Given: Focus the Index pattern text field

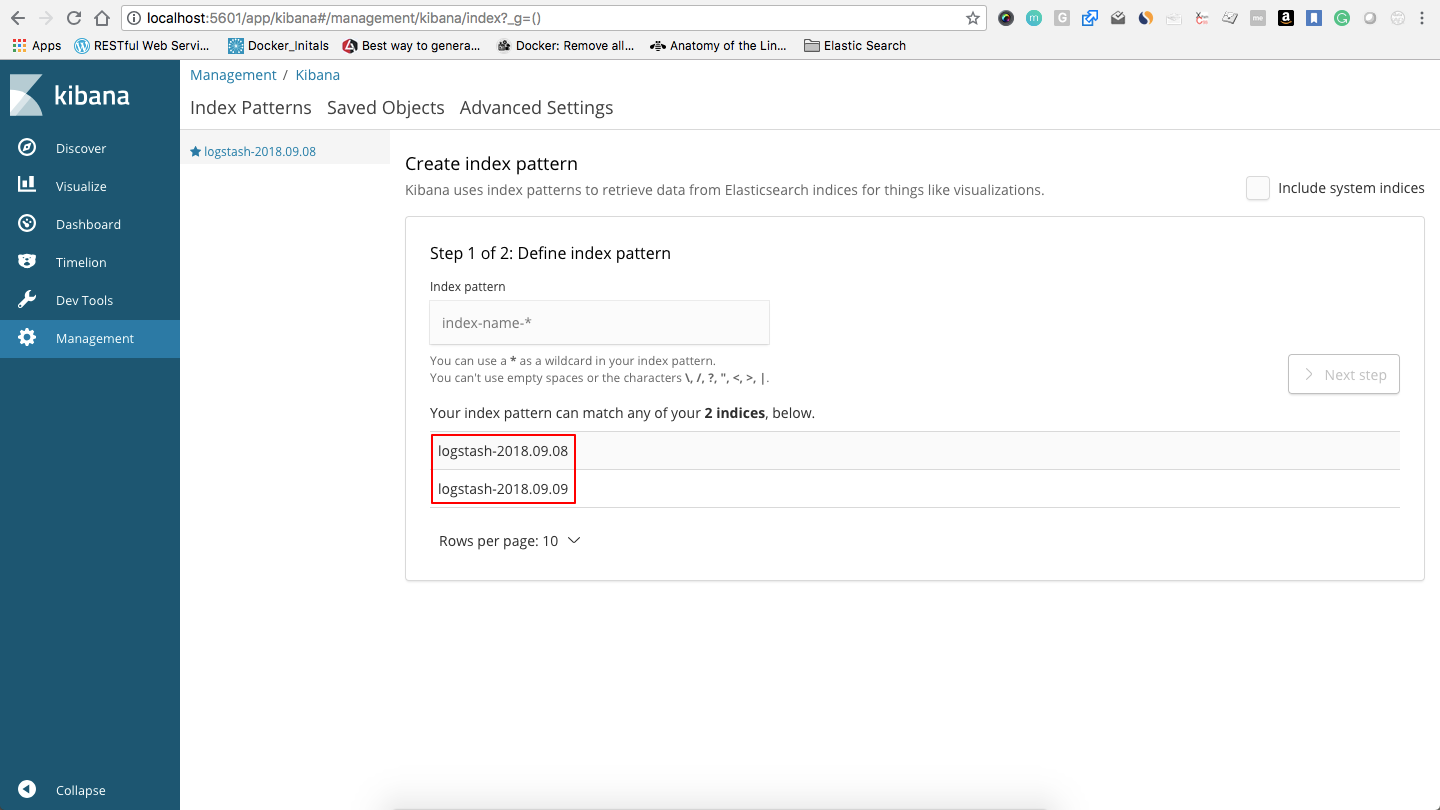Looking at the screenshot, I should (x=599, y=323).
